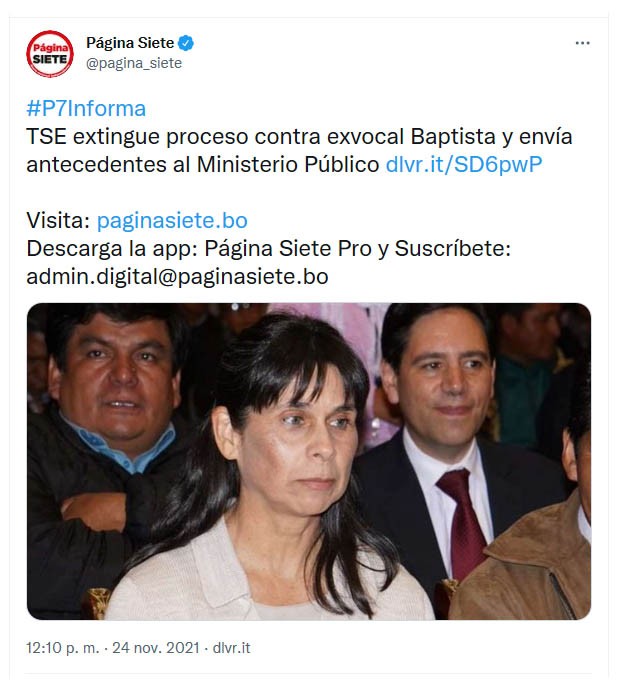620x691 pixels.
Task: Click the blue verified badge icon
Action: (x=186, y=43)
